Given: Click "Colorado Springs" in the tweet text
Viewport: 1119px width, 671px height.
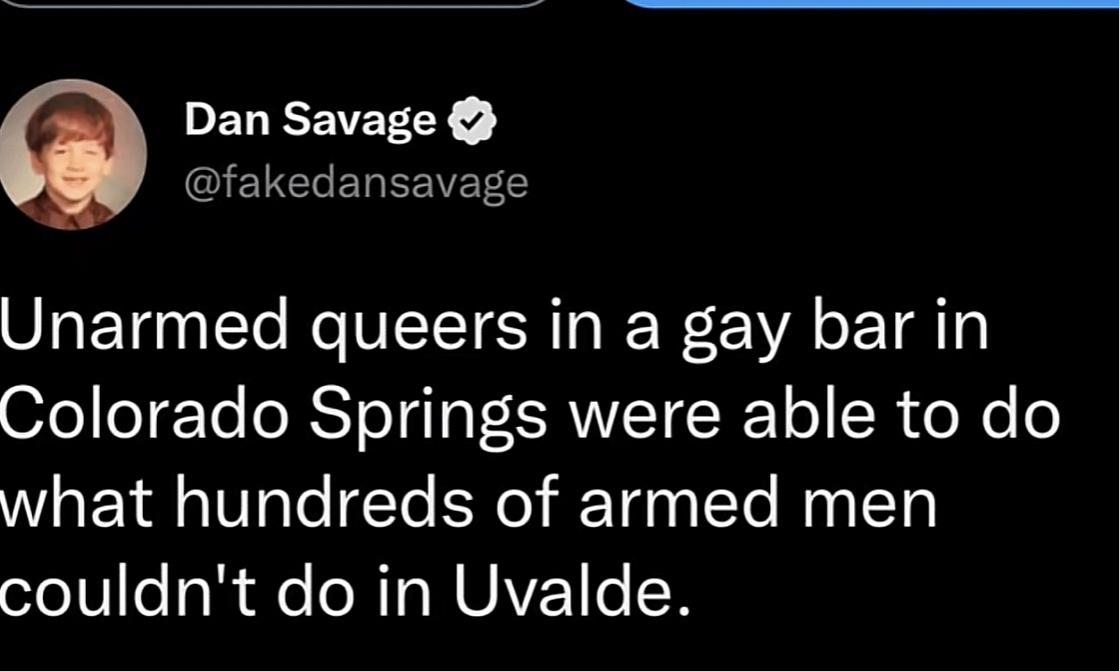Looking at the screenshot, I should pos(273,416).
